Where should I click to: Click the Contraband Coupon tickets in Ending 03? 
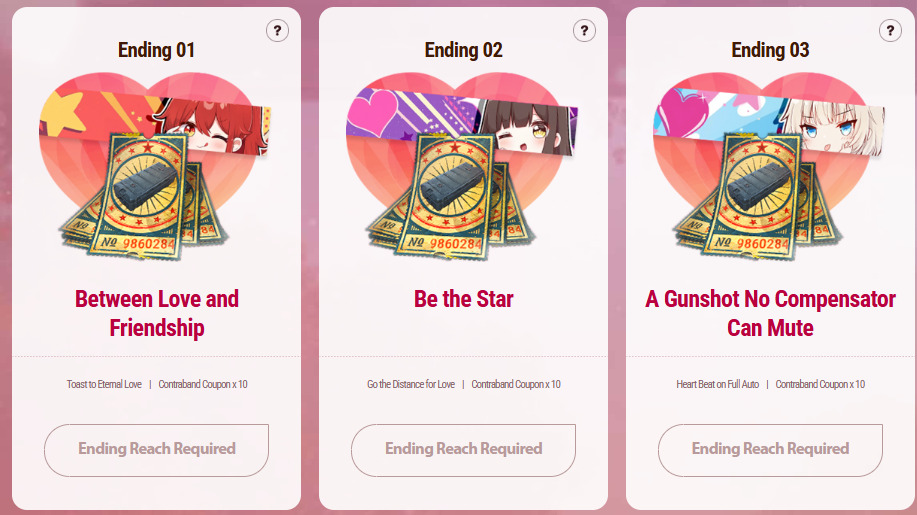coord(757,196)
